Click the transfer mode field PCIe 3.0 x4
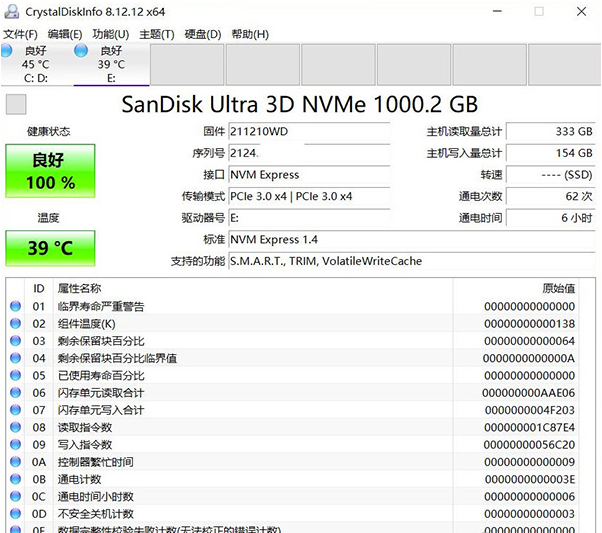 pos(309,196)
